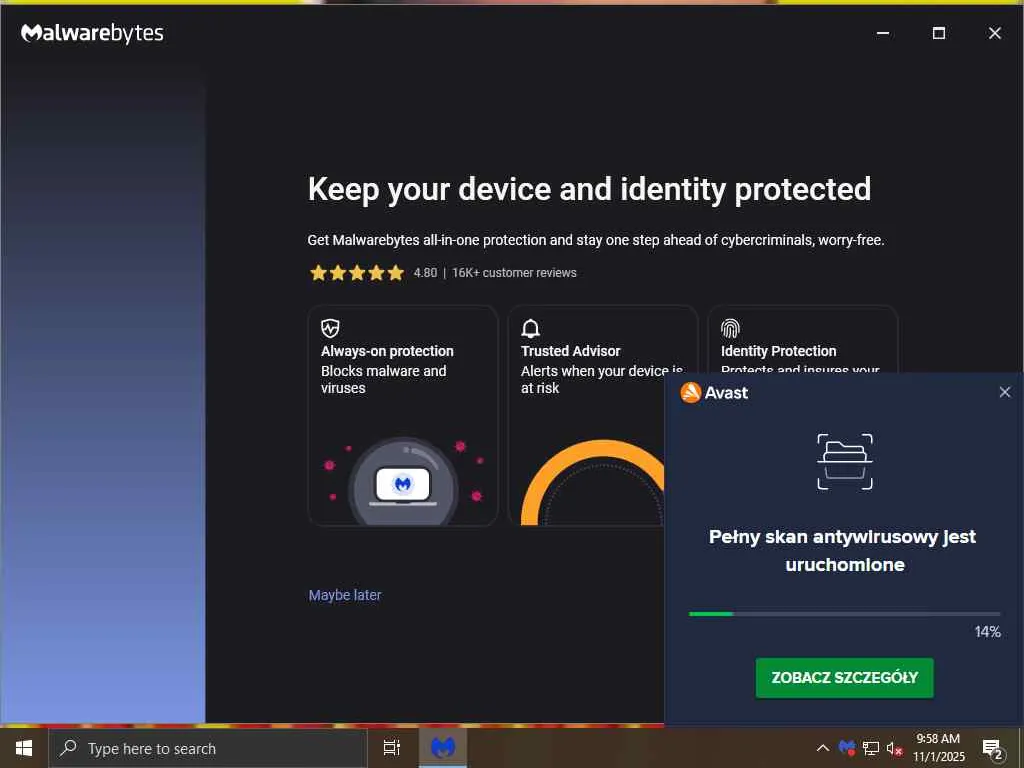Click 'Blocks malware and viruses' text
The height and width of the screenshot is (768, 1024).
[x=383, y=379]
